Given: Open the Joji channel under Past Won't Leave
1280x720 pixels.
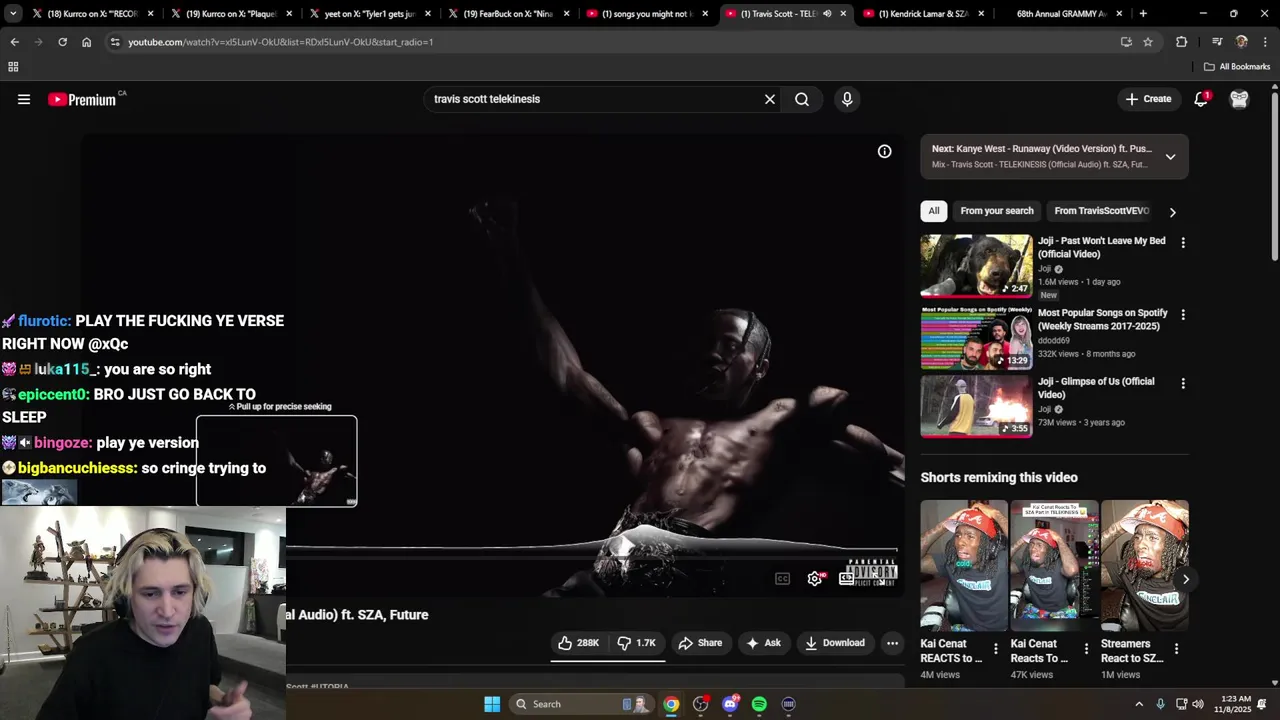Looking at the screenshot, I should click(1044, 269).
